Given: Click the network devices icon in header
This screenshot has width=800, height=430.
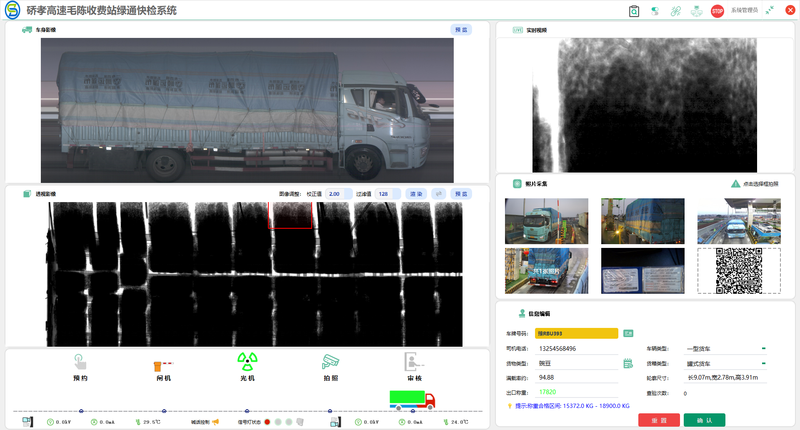Looking at the screenshot, I should pyautogui.click(x=696, y=11).
